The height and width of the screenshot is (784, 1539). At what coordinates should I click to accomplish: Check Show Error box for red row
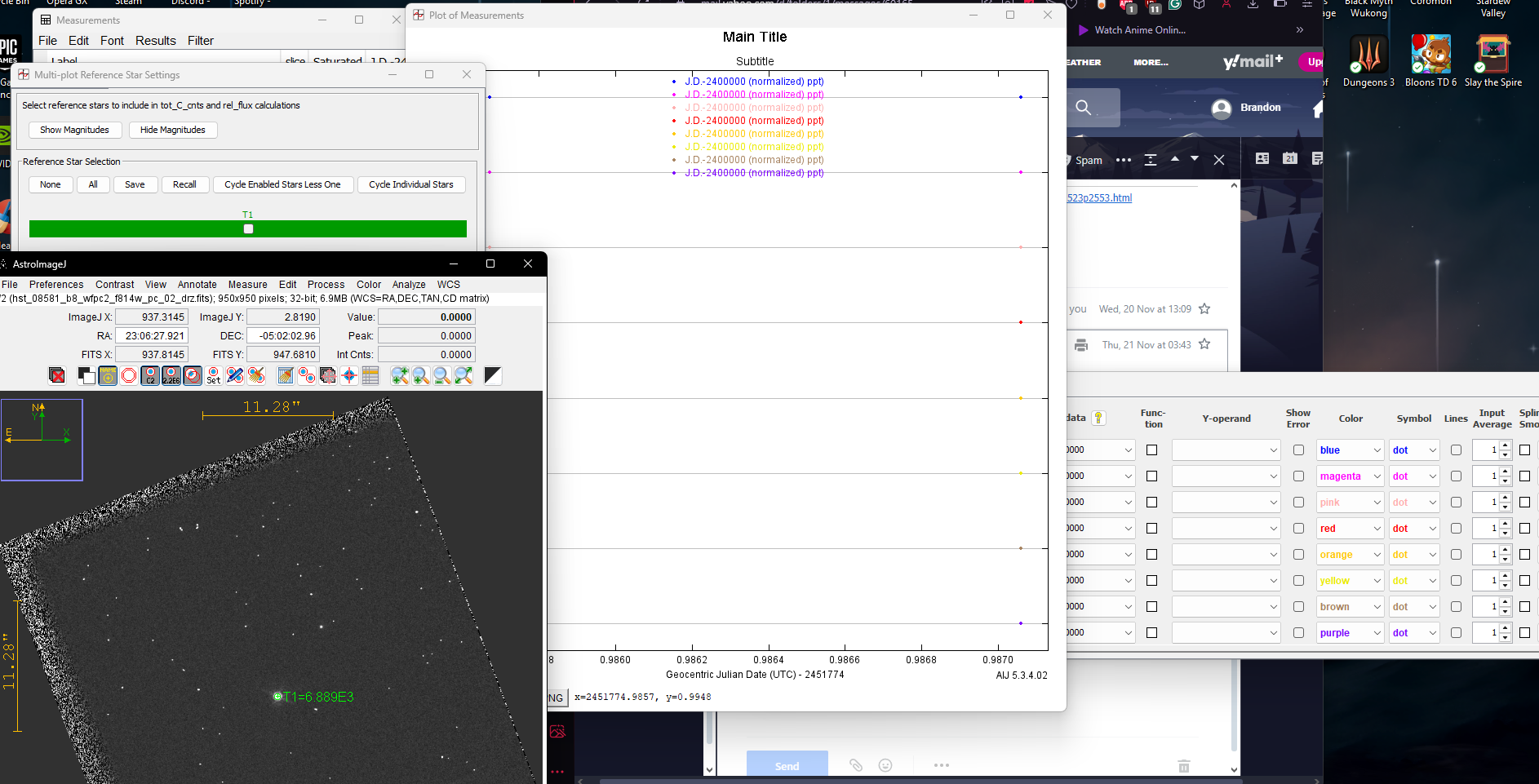[x=1298, y=529]
